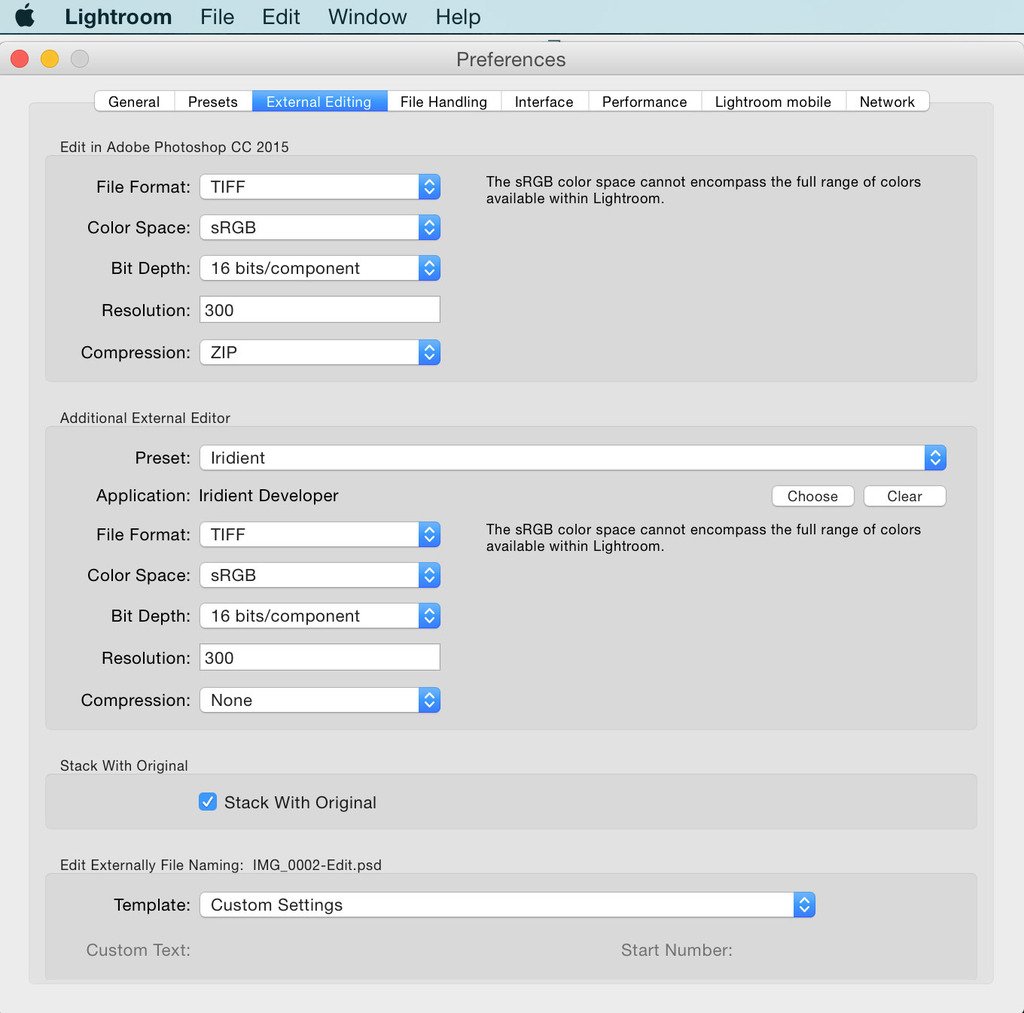
Task: Open the Lightroom mobile tab
Action: coord(773,101)
